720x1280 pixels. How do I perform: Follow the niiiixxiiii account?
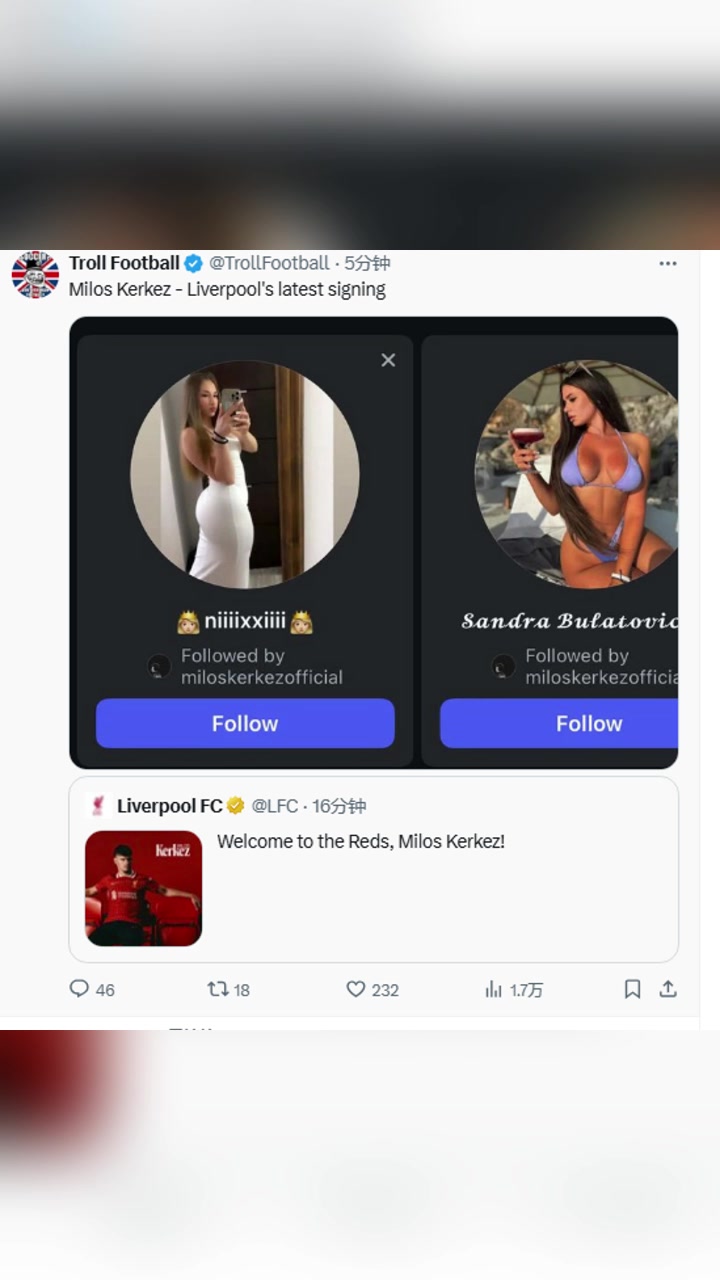245,723
